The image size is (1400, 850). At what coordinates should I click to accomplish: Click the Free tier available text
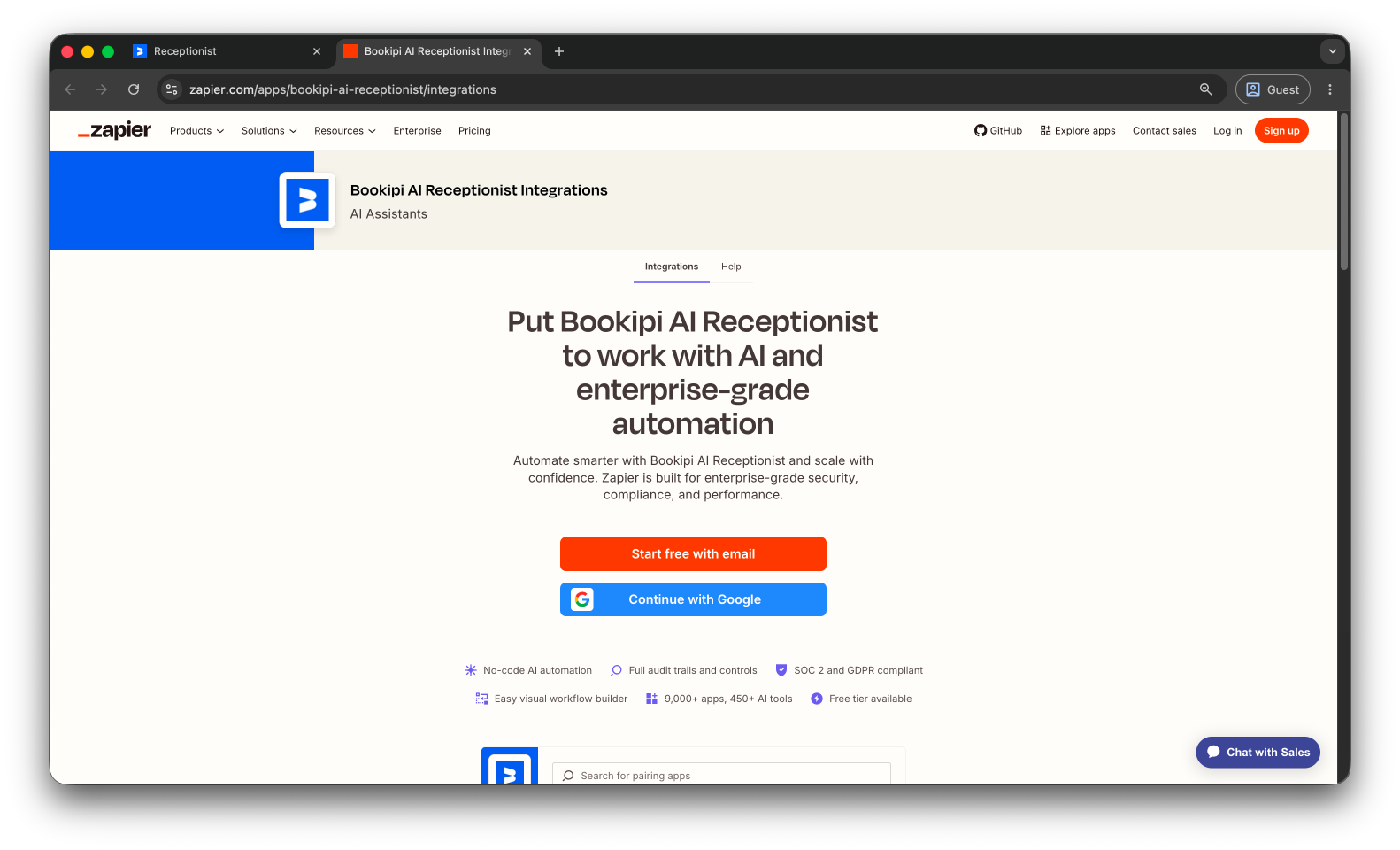(x=870, y=699)
